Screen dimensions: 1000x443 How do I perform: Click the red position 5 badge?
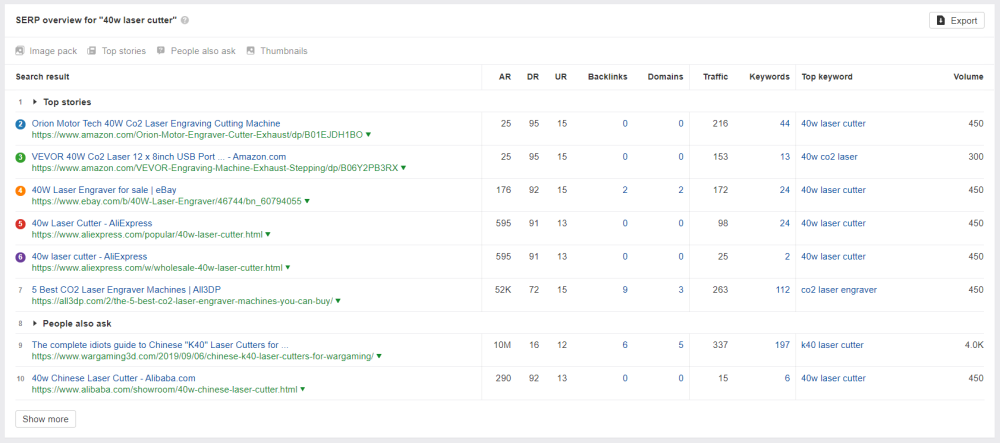pyautogui.click(x=20, y=223)
